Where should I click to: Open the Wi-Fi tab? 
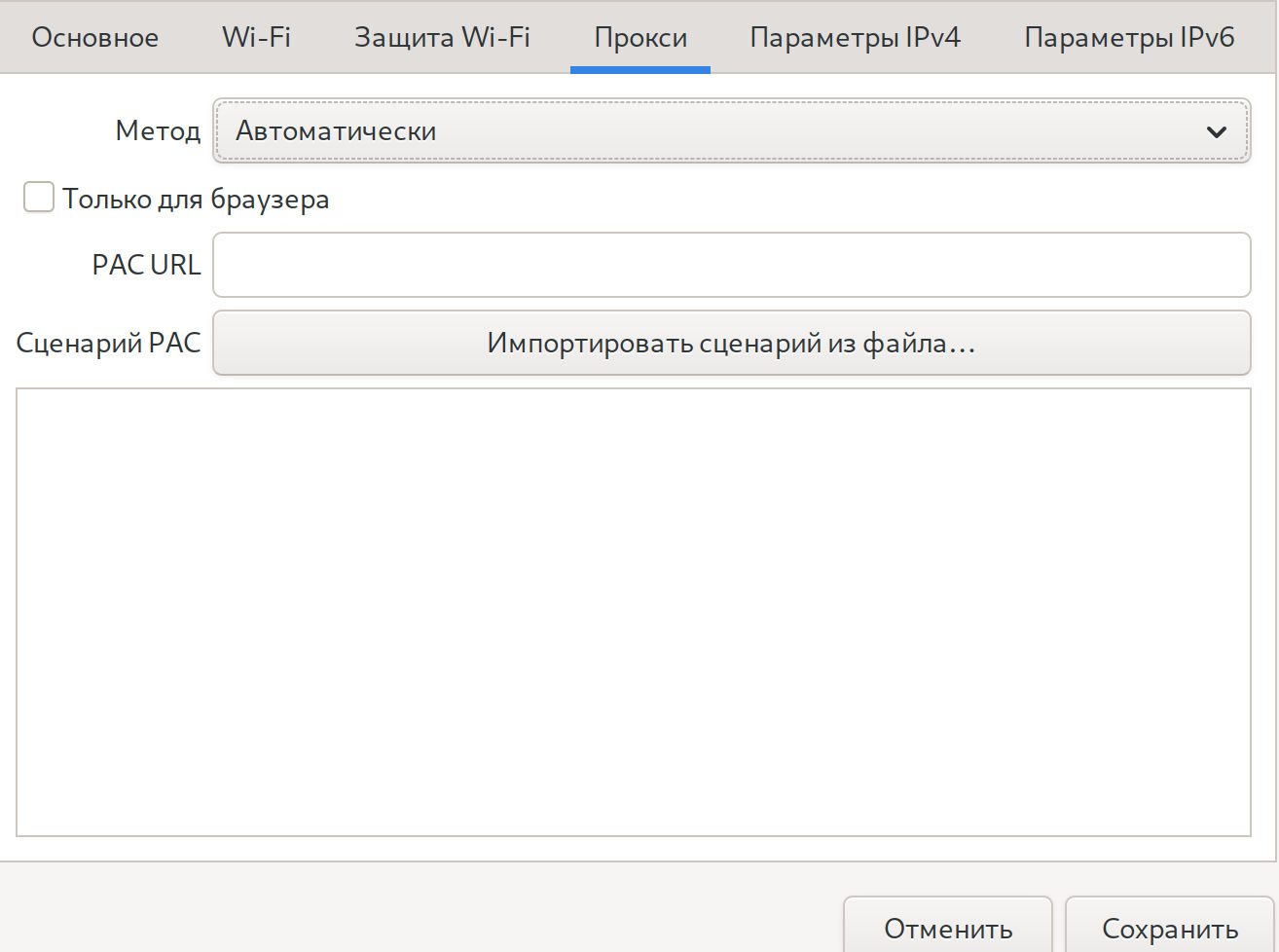[256, 37]
